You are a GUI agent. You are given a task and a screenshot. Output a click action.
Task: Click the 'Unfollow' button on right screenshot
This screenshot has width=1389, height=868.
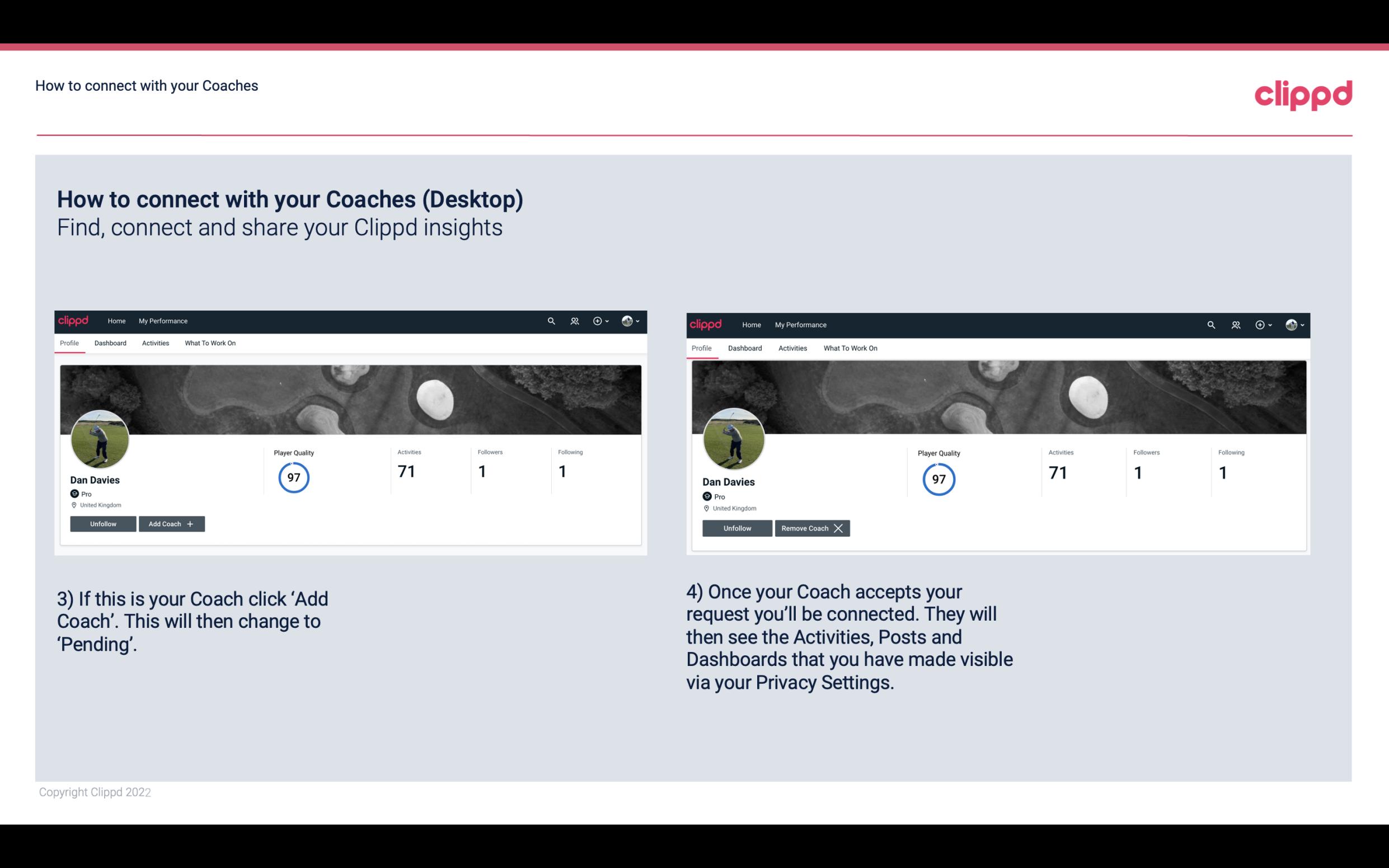736,527
